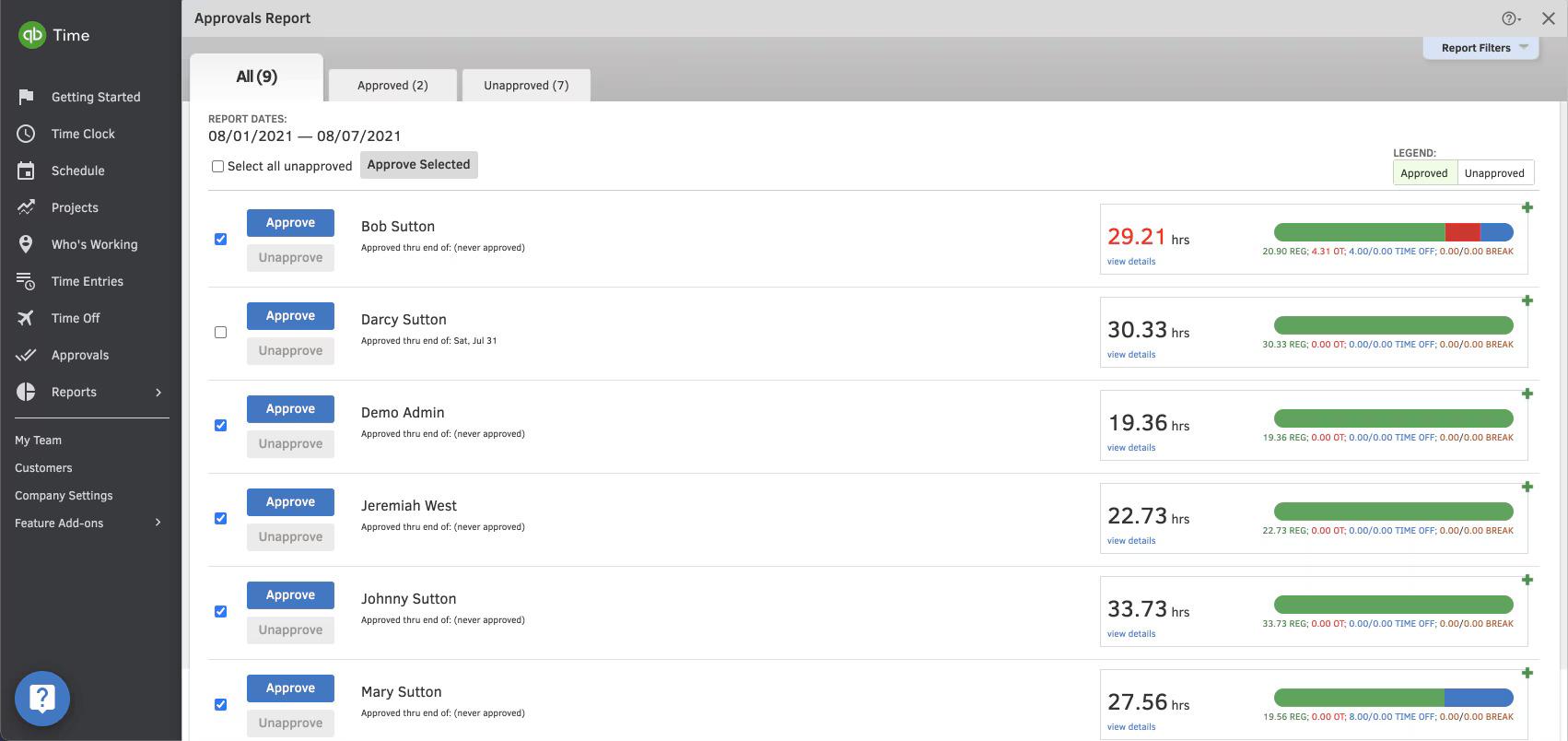Open the Schedule calendar icon
Image resolution: width=1568 pixels, height=741 pixels.
pyautogui.click(x=26, y=171)
